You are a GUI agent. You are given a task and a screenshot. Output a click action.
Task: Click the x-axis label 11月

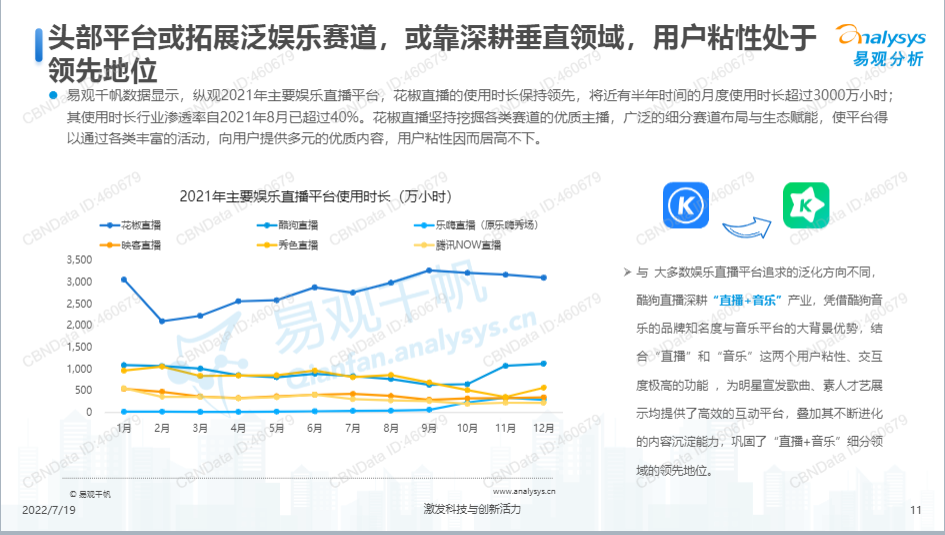pos(506,428)
